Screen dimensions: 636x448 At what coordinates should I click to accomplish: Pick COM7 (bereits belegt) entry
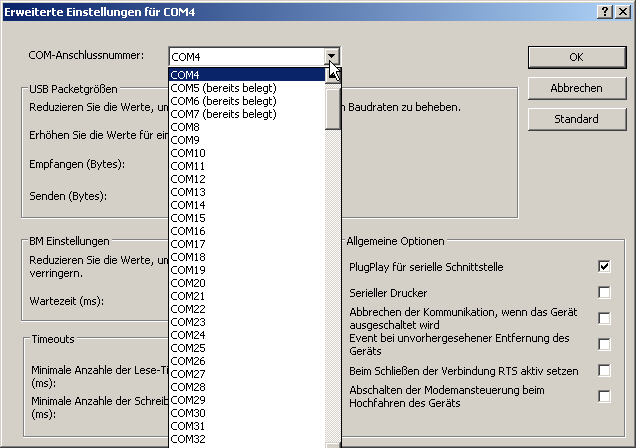coord(247,114)
